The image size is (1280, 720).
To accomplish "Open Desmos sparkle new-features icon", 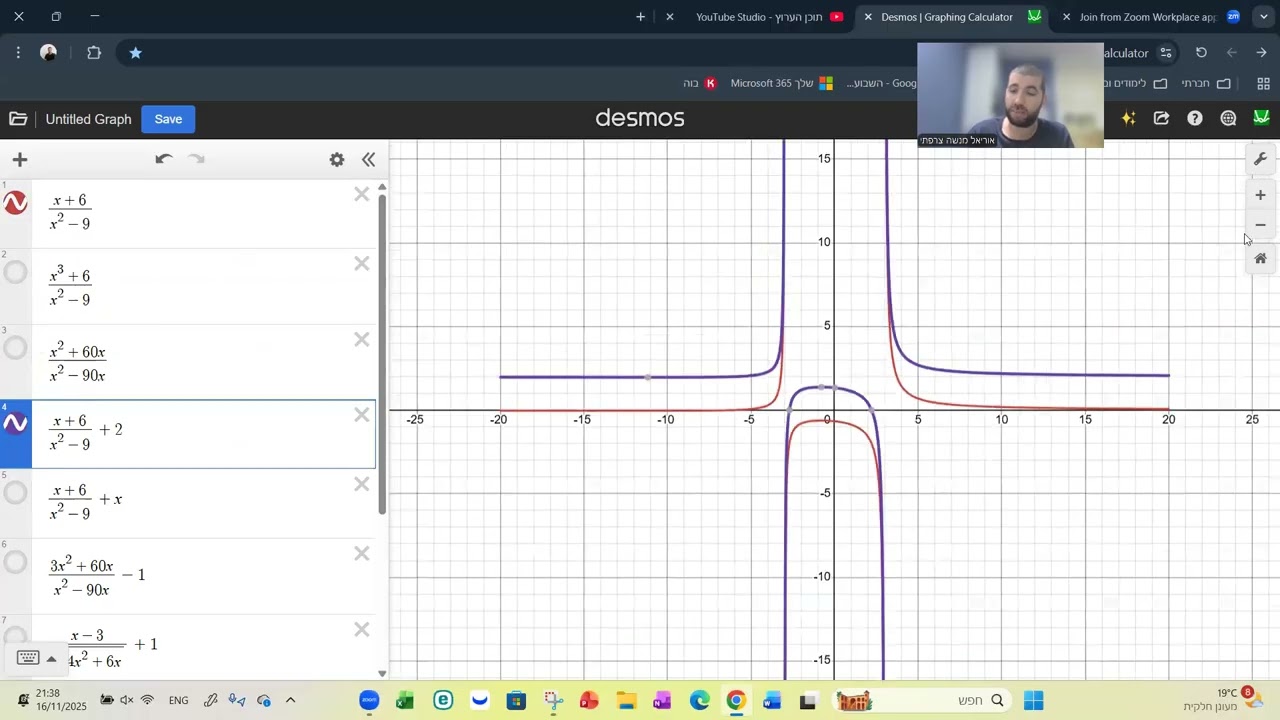I will coord(1128,118).
